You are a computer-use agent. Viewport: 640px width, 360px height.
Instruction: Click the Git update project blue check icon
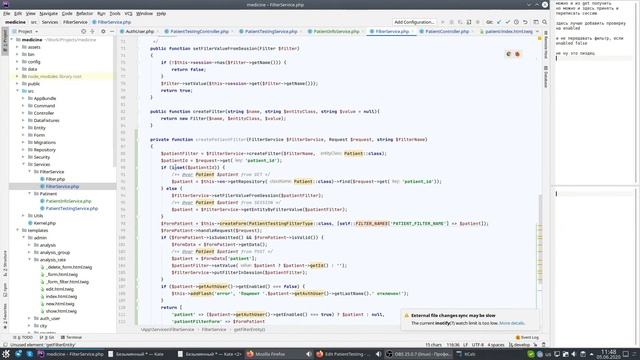coord(499,22)
